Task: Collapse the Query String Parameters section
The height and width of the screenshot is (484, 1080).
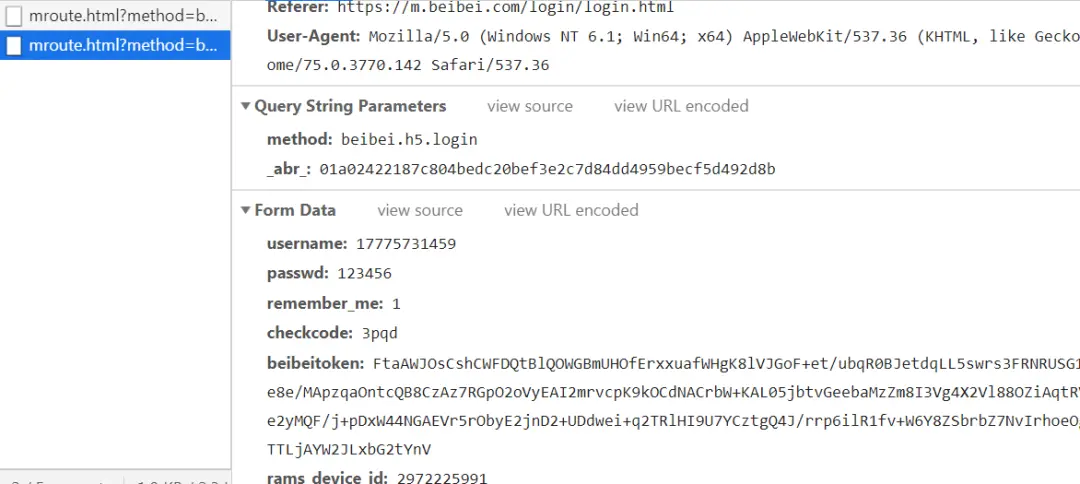Action: click(x=245, y=106)
